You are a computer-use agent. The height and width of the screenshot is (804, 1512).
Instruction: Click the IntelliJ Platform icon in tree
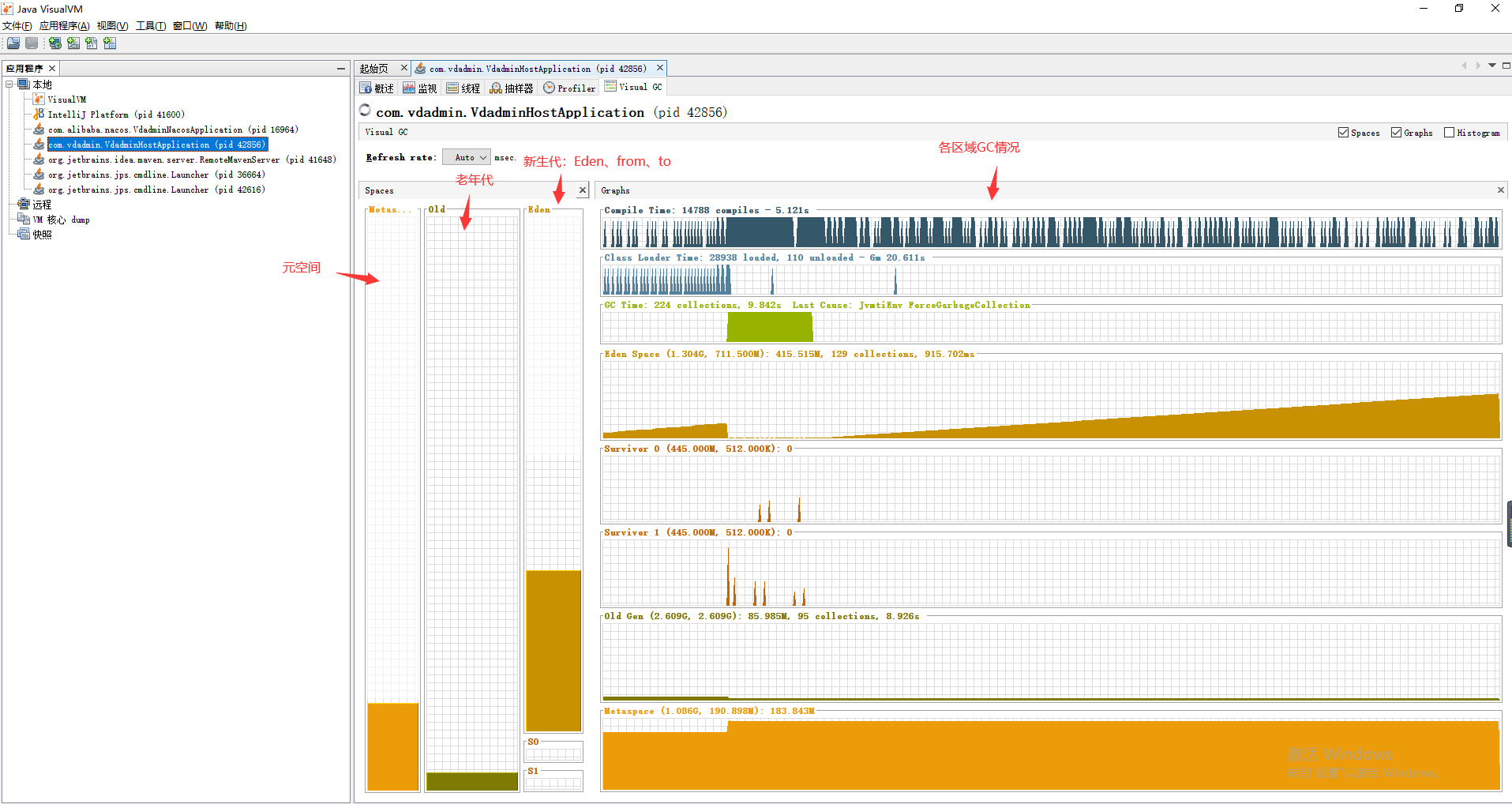pyautogui.click(x=39, y=114)
